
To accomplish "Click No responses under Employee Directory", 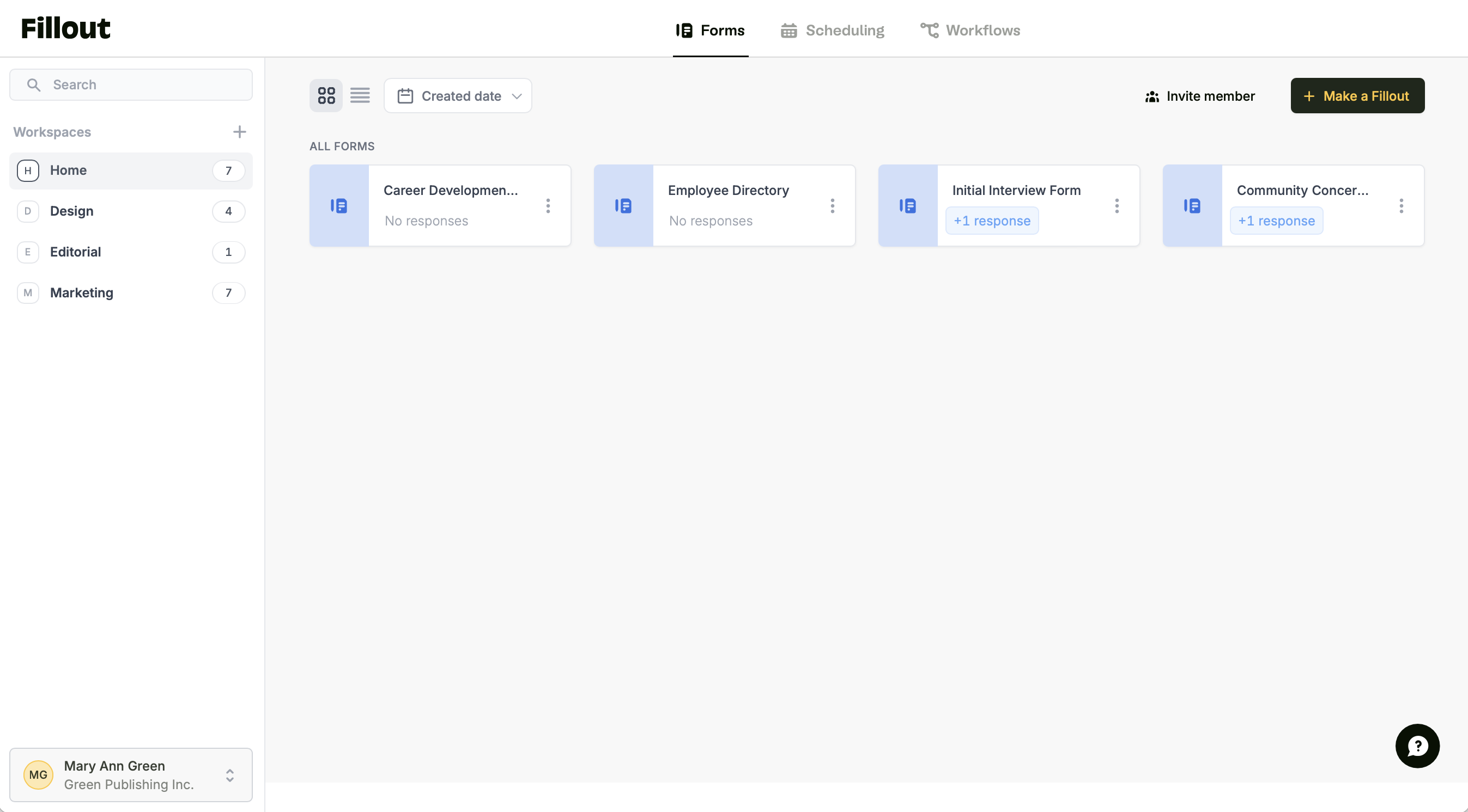I will tap(711, 221).
